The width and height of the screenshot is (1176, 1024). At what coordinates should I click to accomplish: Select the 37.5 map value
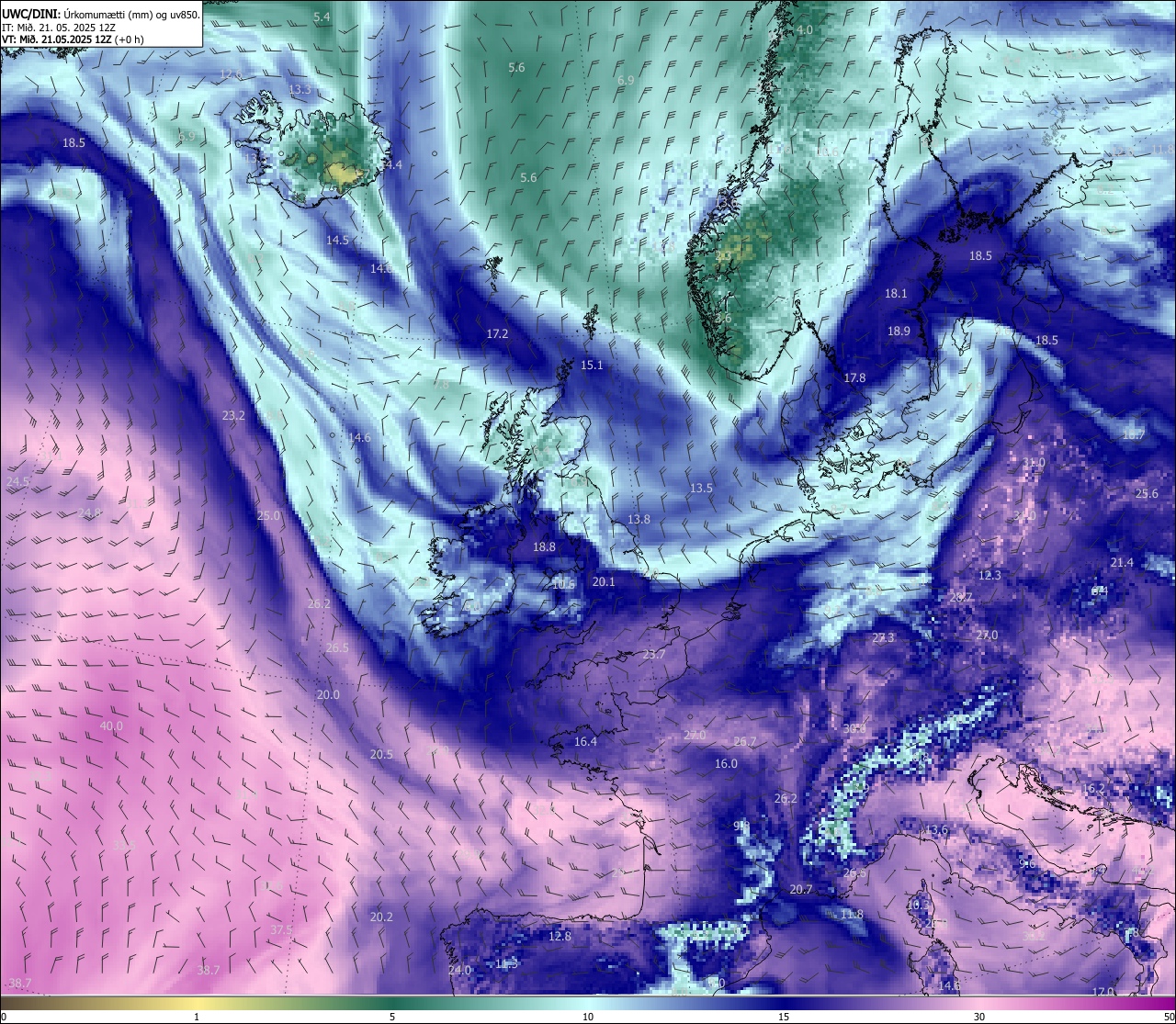(281, 930)
